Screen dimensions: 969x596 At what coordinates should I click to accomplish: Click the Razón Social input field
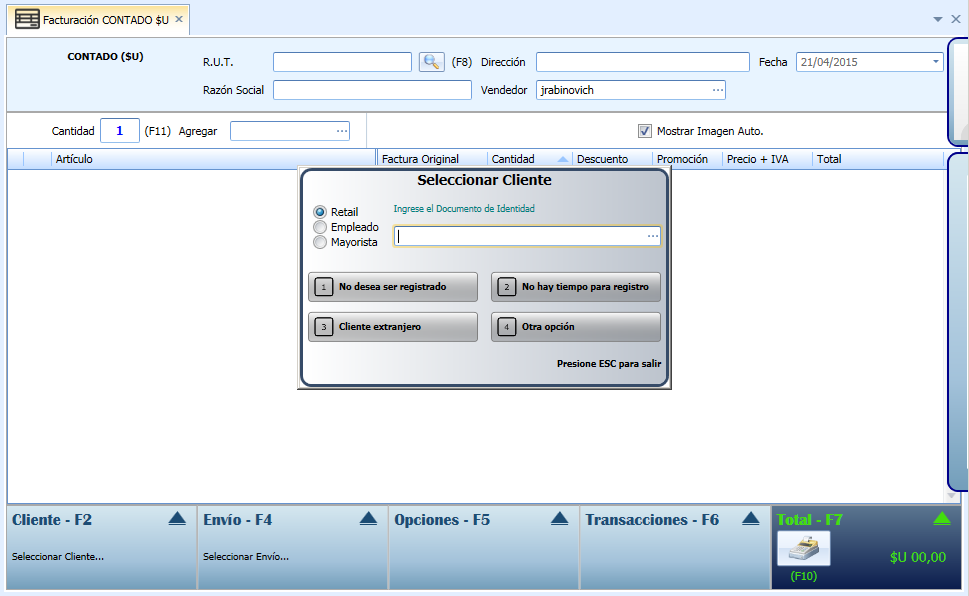[372, 90]
